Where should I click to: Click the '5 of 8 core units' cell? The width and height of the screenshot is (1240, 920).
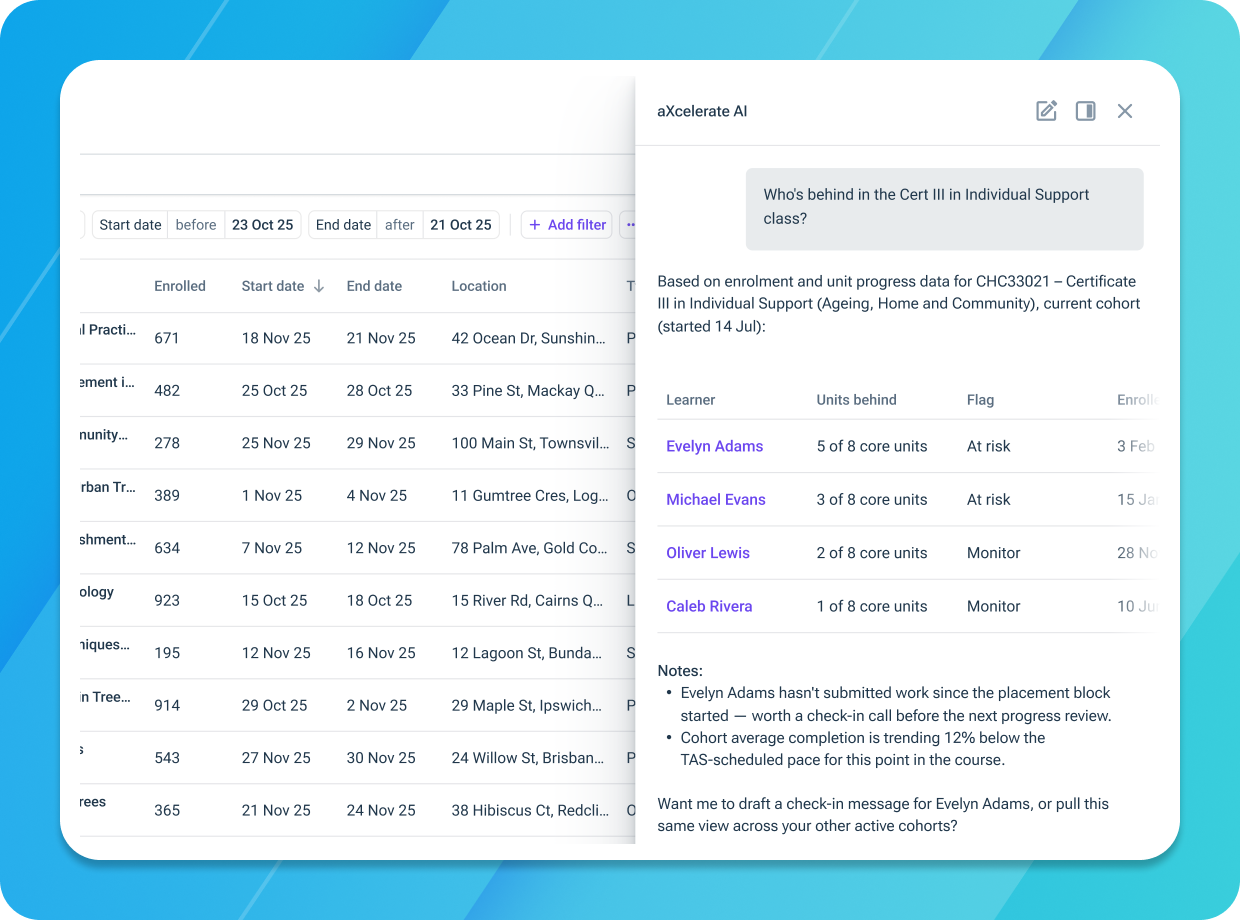tap(872, 446)
